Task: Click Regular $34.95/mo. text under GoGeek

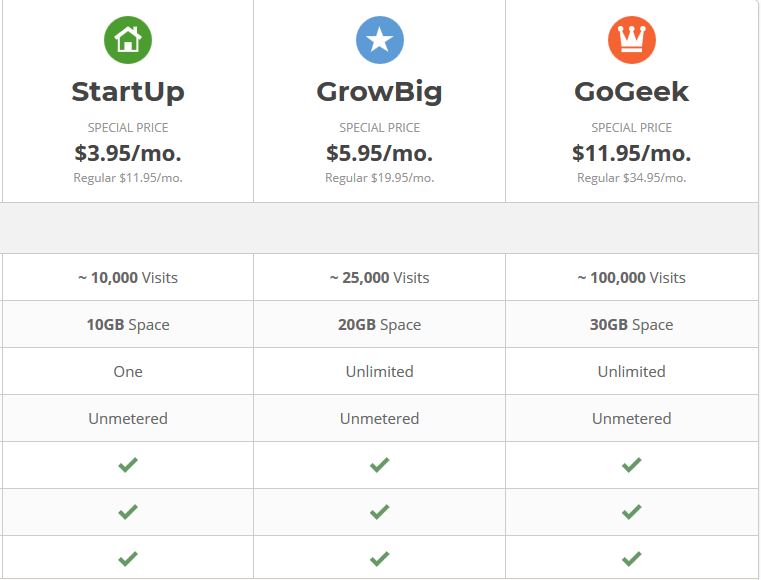Action: pos(631,178)
